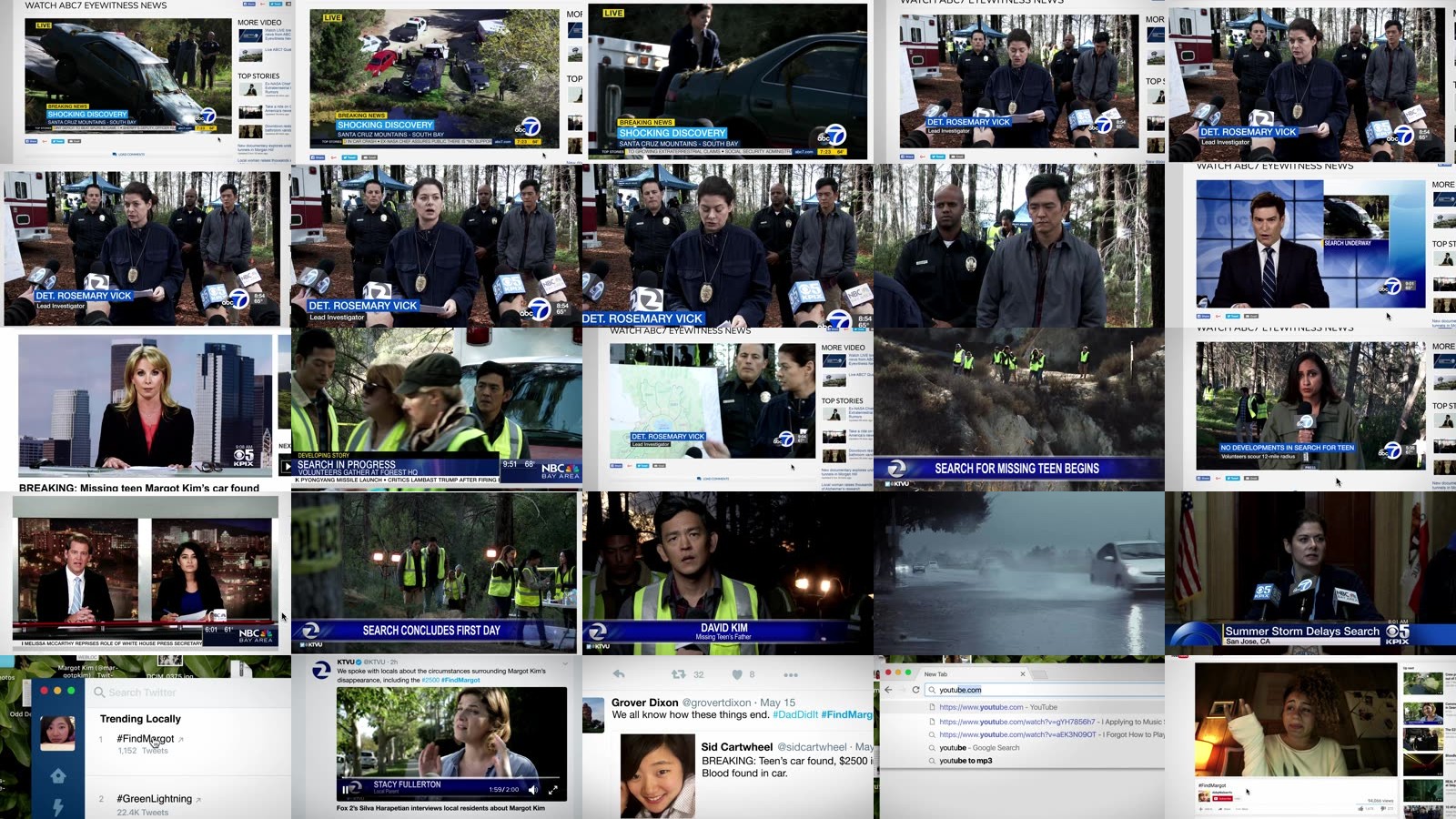Open the KTVU tweet dropdown chevron
Screen dimensions: 1456x819
pyautogui.click(x=564, y=664)
